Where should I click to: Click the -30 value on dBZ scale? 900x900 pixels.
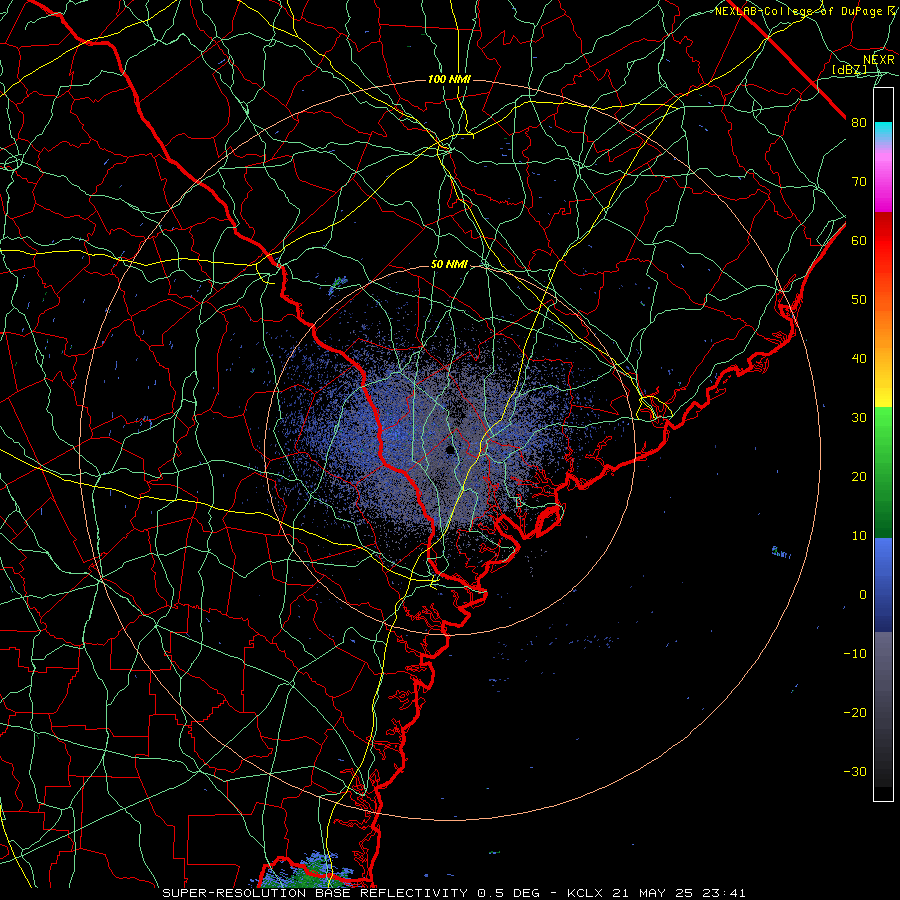pos(855,771)
